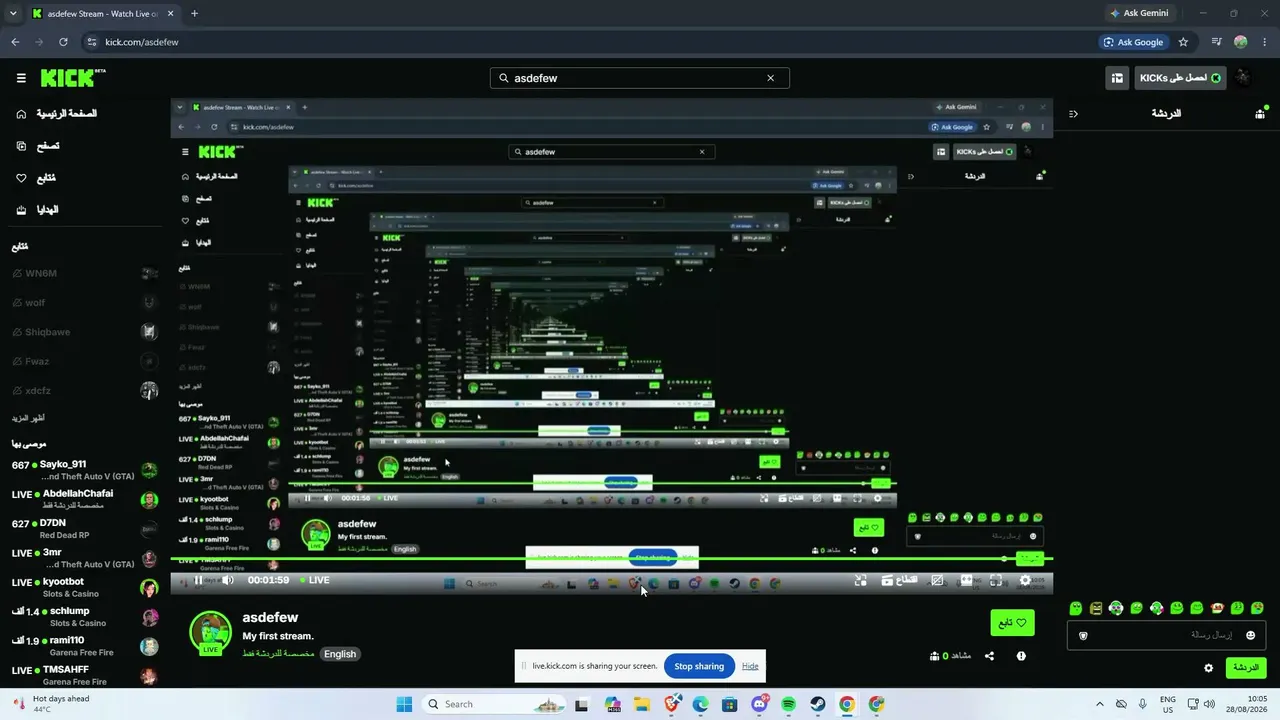This screenshot has width=1280, height=720.
Task: Pause the live stream video
Action: (198, 580)
